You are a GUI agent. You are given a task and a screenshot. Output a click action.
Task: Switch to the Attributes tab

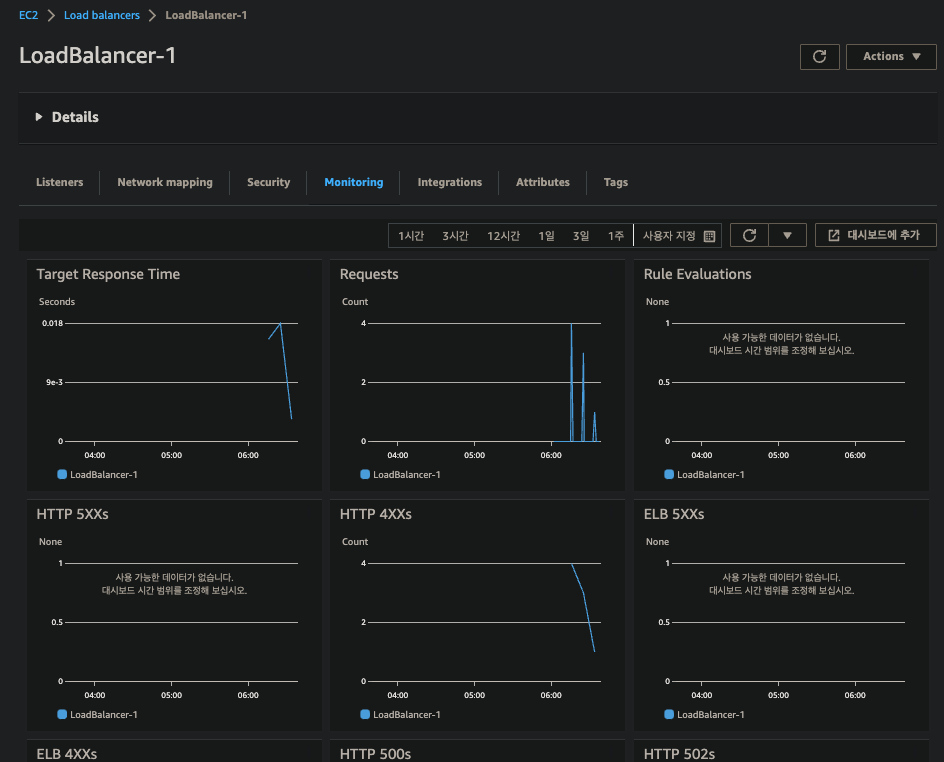coord(542,182)
